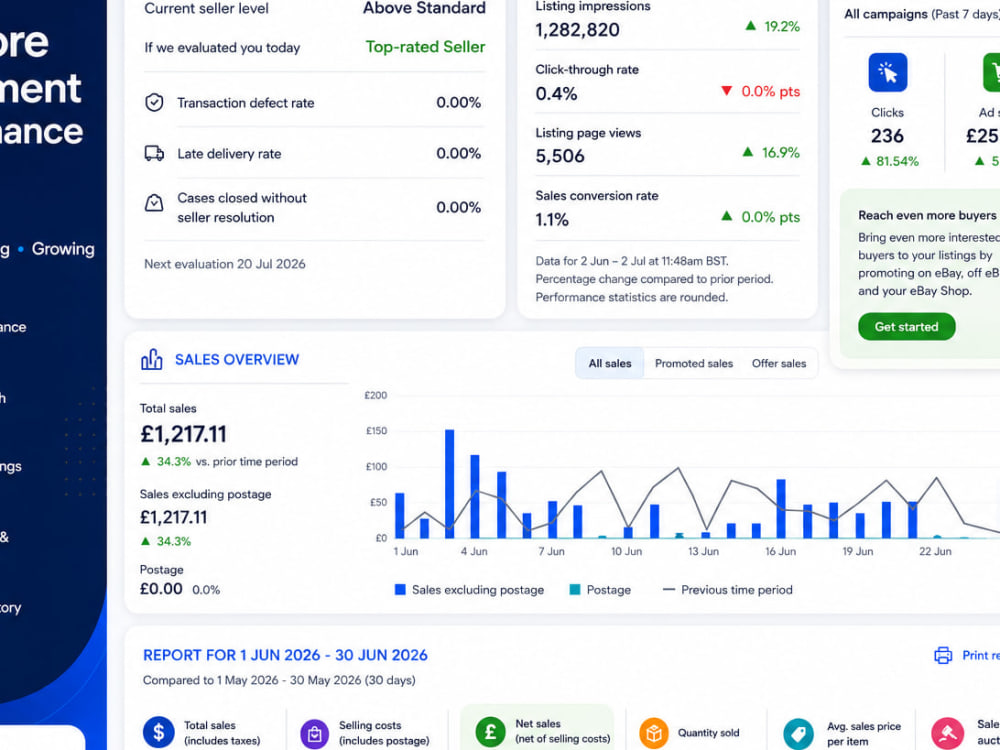
Task: Click the Postage value £0.00
Action: coord(161,589)
